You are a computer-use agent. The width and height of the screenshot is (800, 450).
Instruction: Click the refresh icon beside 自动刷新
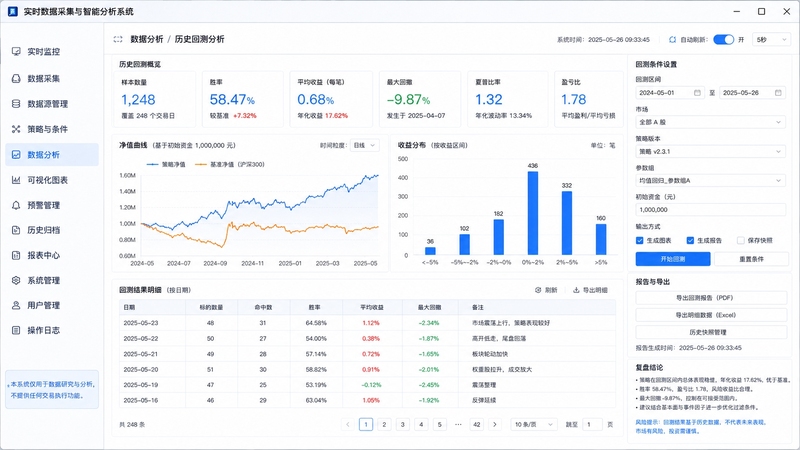click(x=672, y=39)
